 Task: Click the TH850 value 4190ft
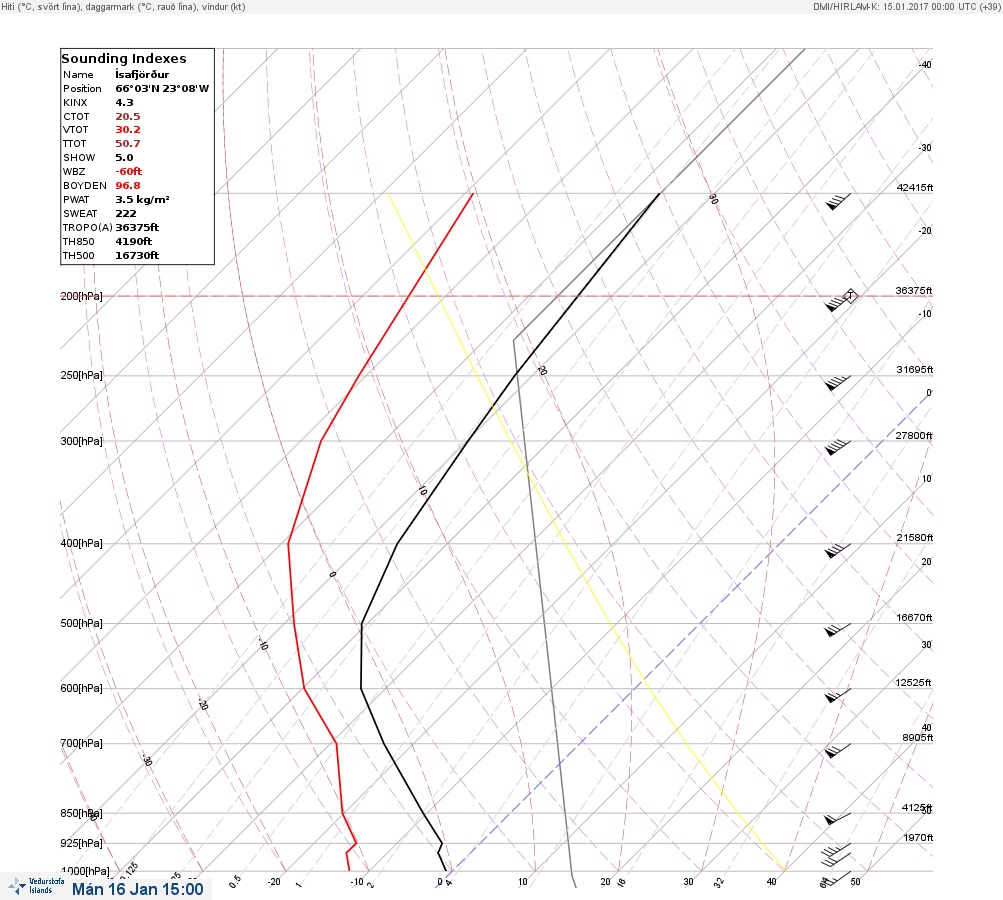tap(134, 242)
